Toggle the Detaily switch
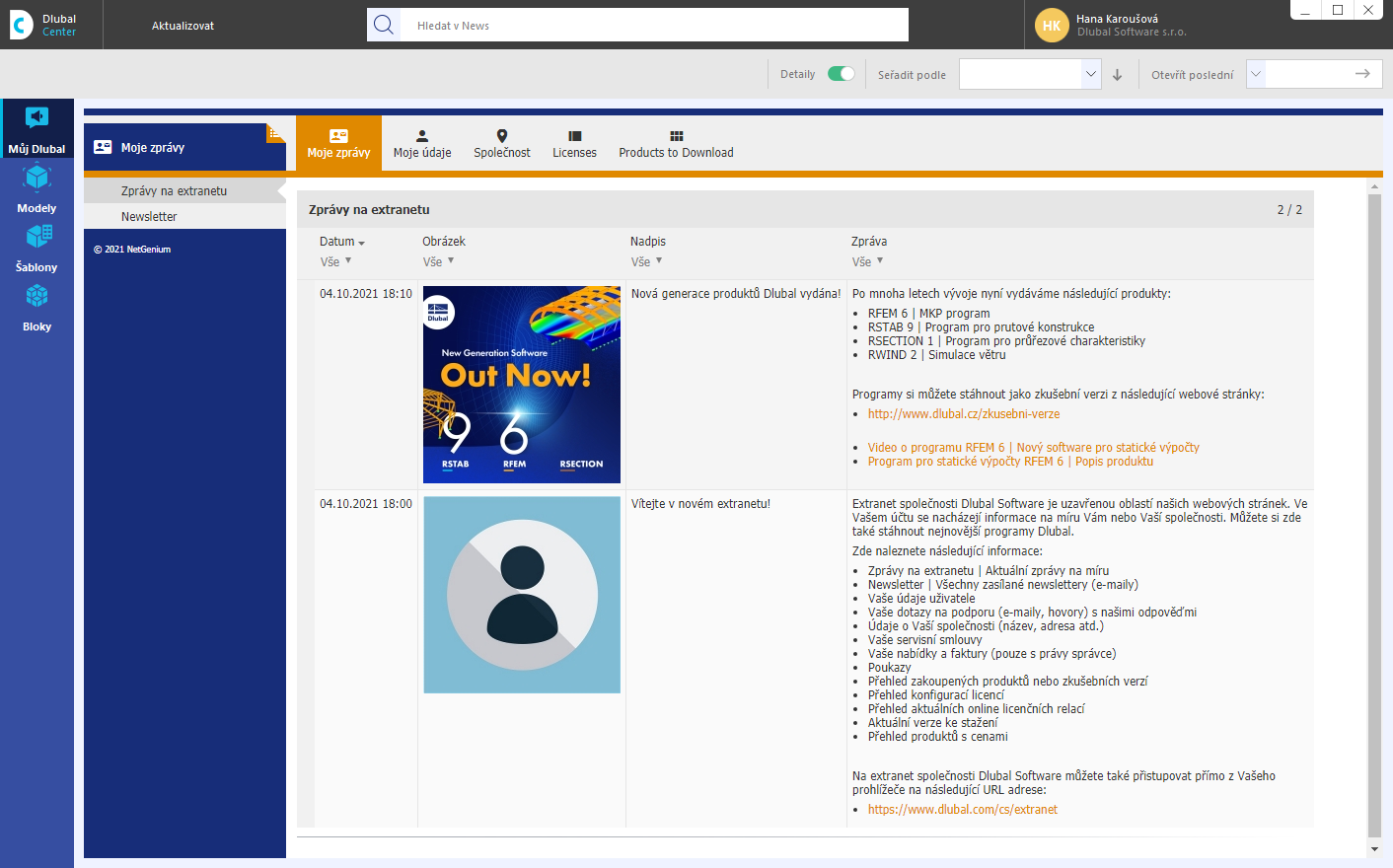 [841, 74]
